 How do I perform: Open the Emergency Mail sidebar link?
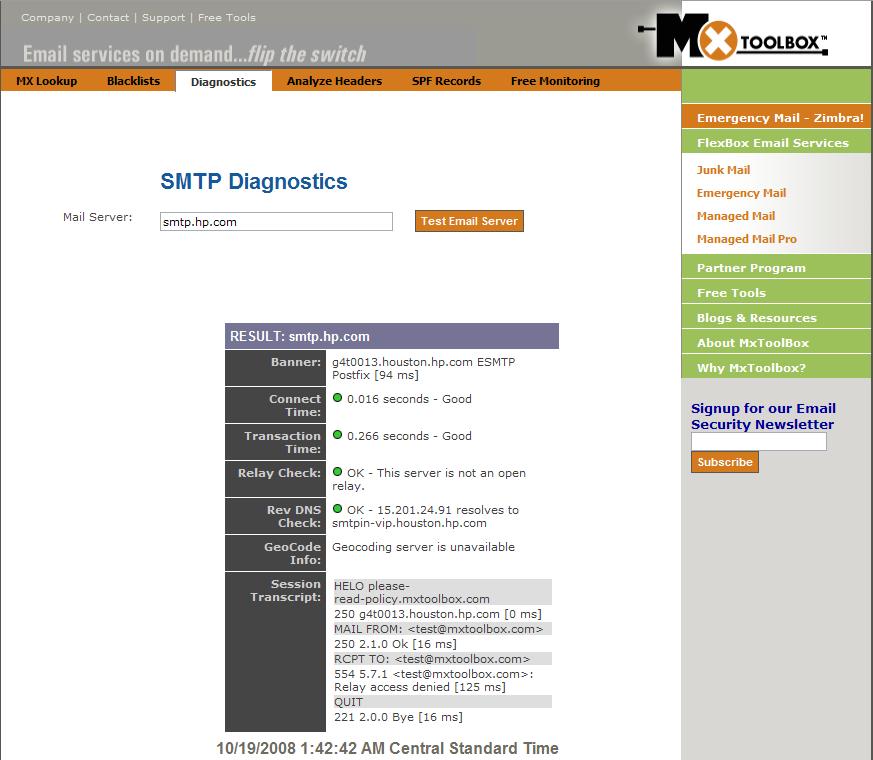tap(742, 193)
